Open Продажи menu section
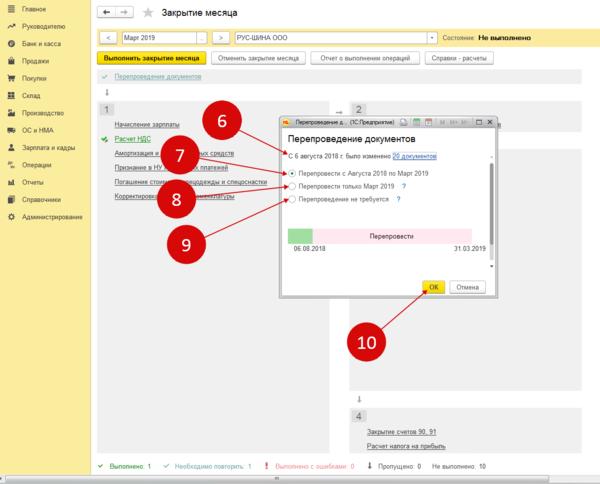This screenshot has width=600, height=484. (x=35, y=61)
